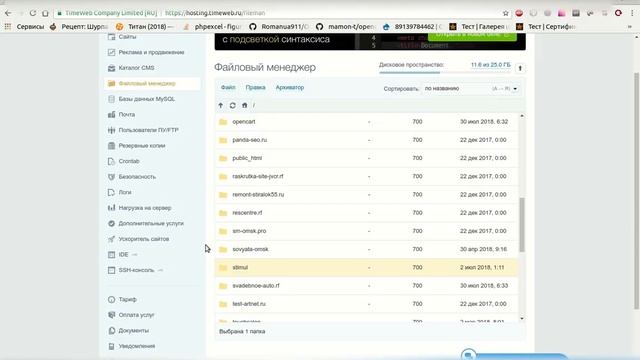Select the sovyata-omsk folder

click(x=366, y=249)
